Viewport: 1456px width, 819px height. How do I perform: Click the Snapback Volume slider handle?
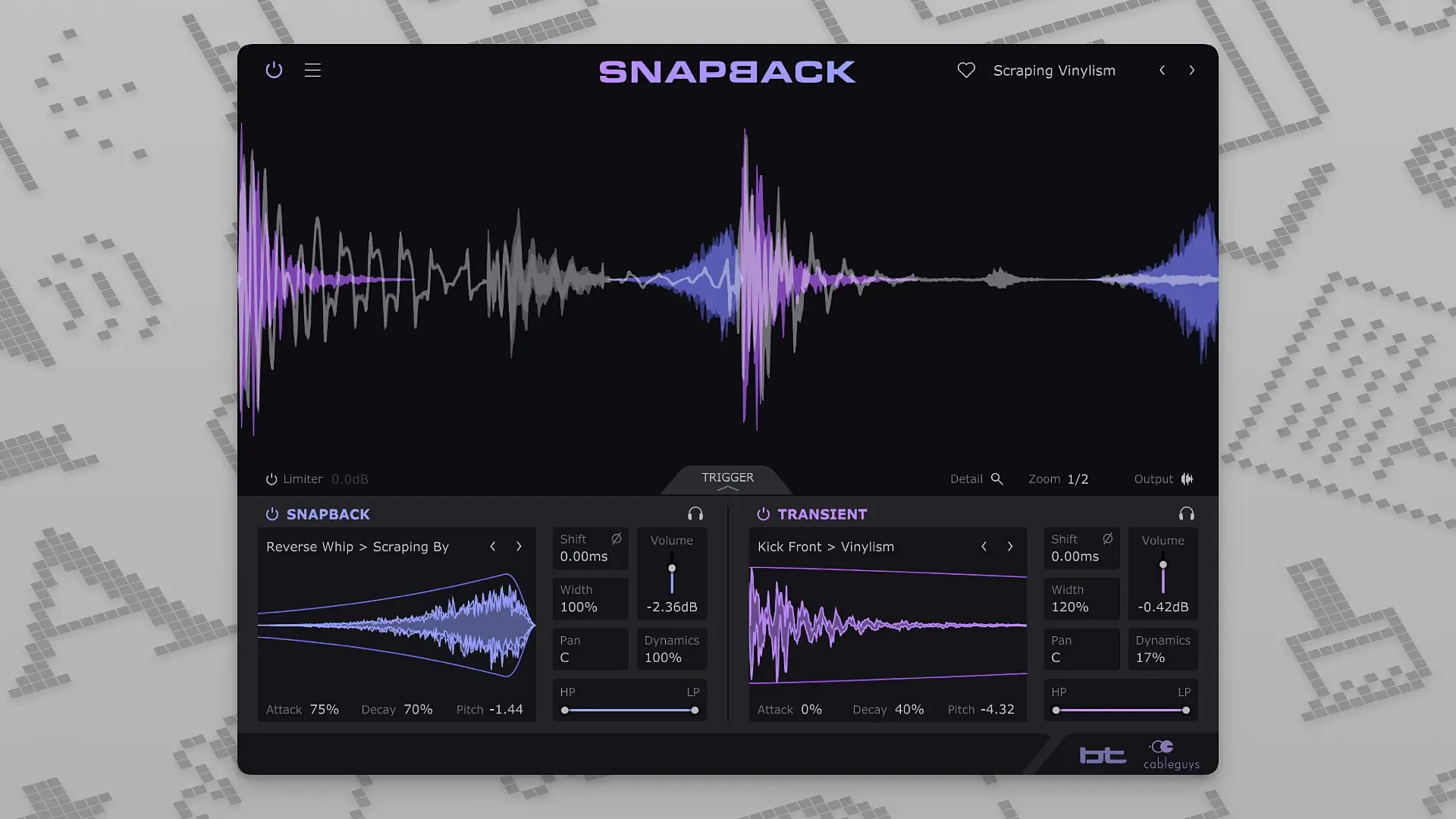(x=672, y=568)
